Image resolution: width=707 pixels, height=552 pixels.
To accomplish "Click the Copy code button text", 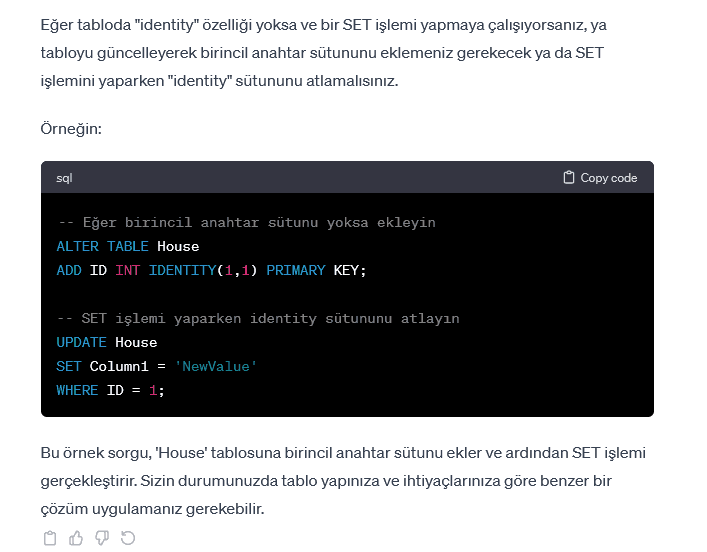I will coord(608,178).
